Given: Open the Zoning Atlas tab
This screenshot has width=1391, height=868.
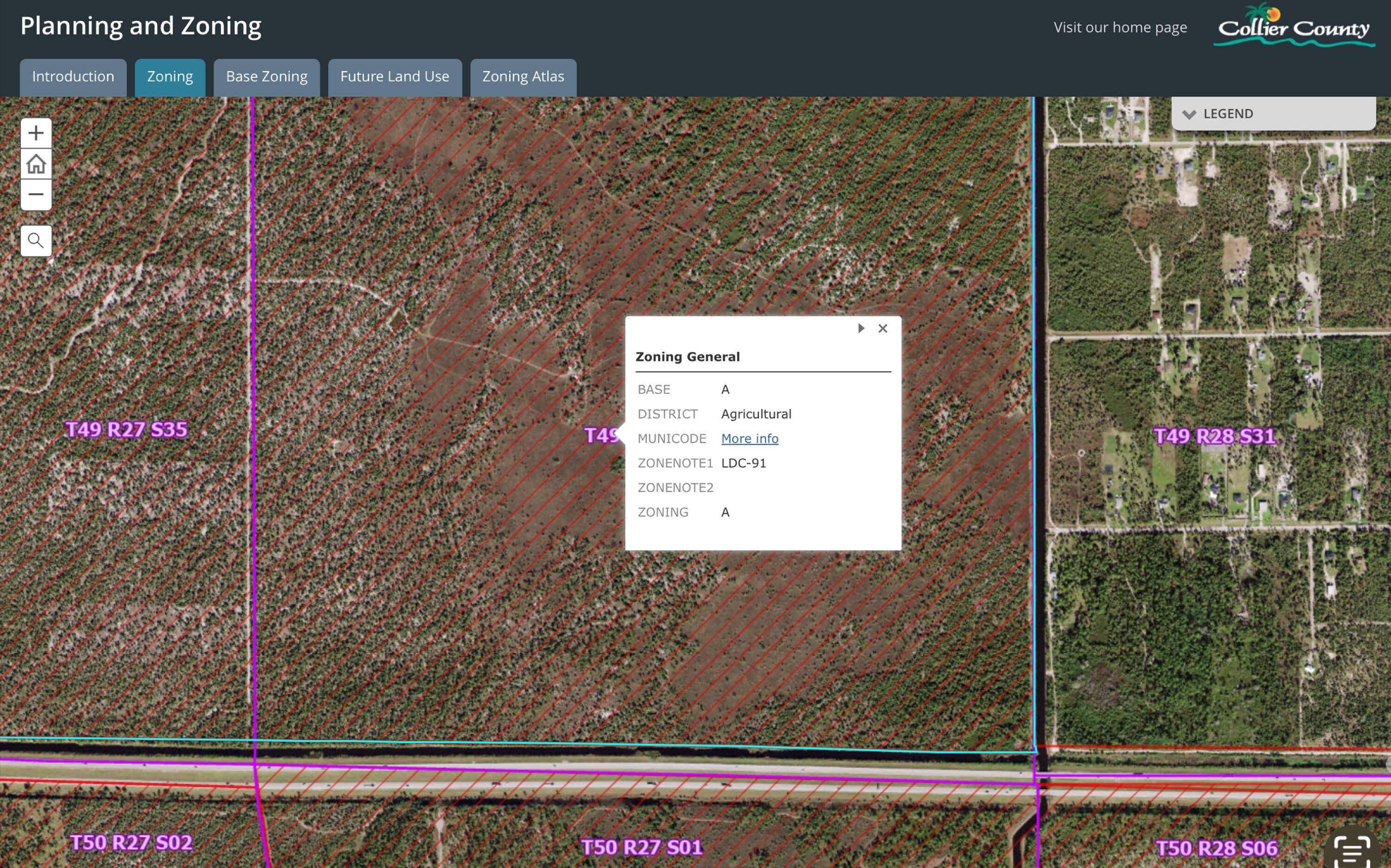Looking at the screenshot, I should coord(523,77).
